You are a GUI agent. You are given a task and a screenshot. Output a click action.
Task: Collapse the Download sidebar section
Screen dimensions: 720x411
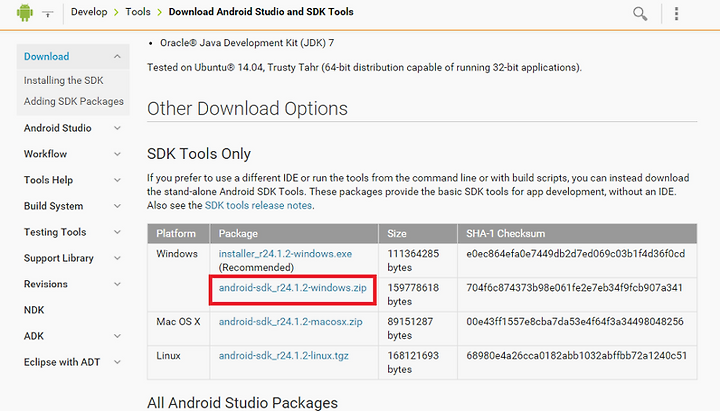pos(117,56)
